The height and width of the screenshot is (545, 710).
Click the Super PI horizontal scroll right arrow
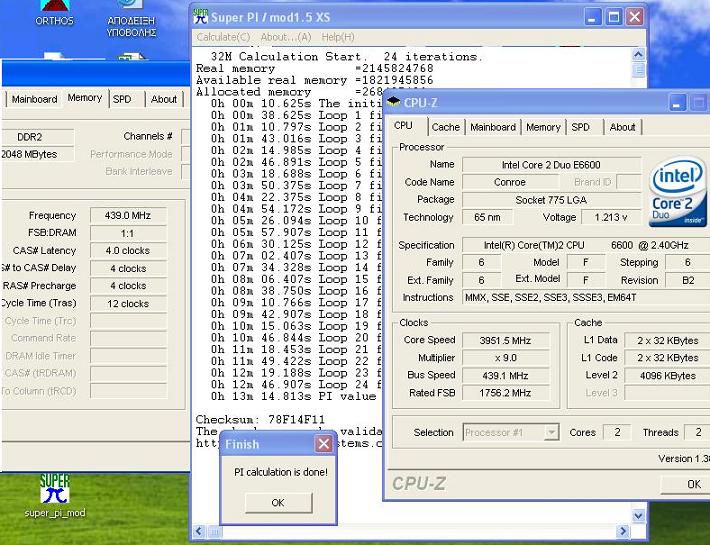point(623,531)
